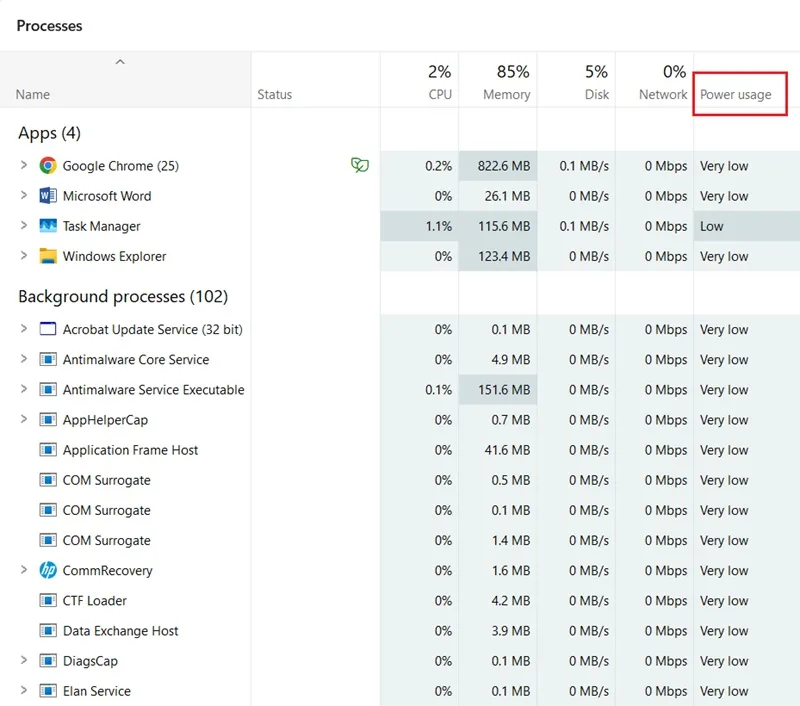This screenshot has height=706, width=800.
Task: Click the Google Chrome icon
Action: point(48,165)
